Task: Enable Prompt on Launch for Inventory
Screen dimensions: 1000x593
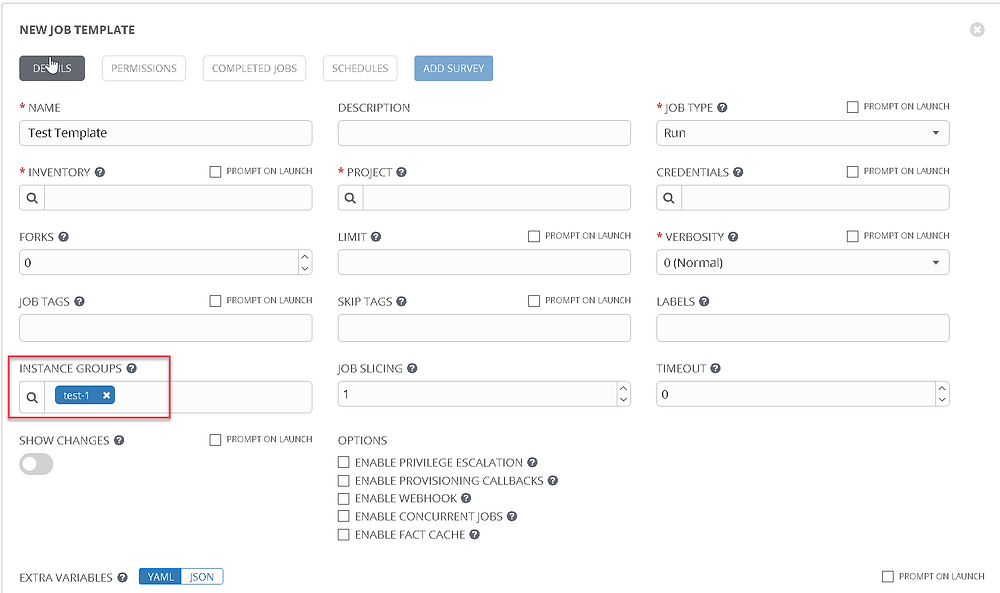Action: [215, 172]
